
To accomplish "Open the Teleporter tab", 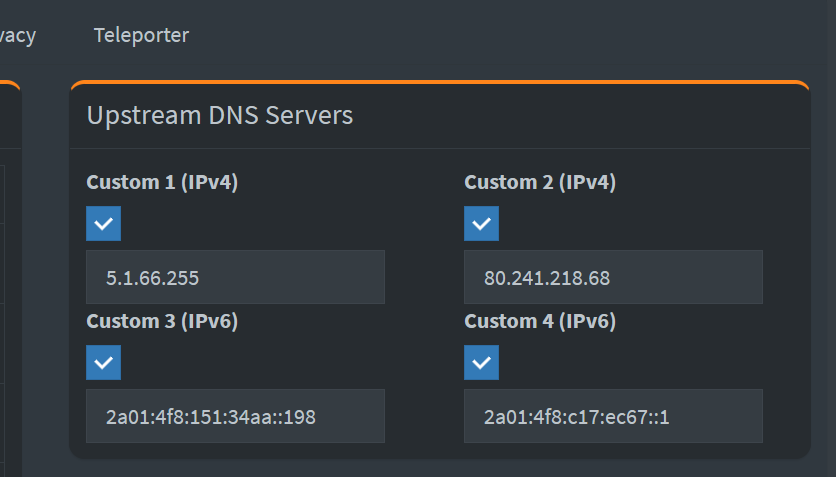I will pos(141,35).
